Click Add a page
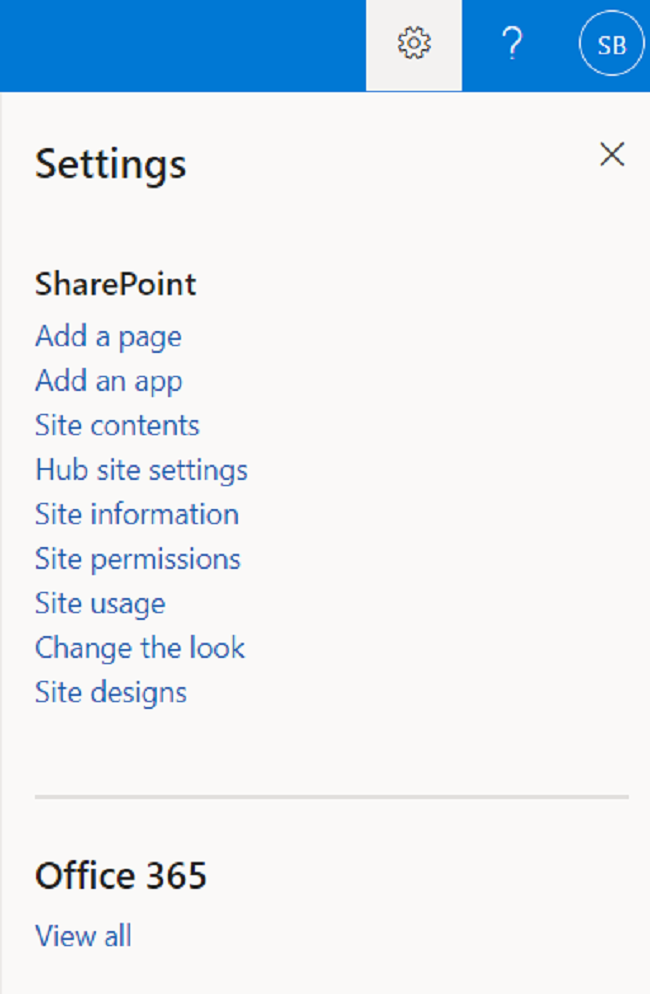 (x=108, y=337)
